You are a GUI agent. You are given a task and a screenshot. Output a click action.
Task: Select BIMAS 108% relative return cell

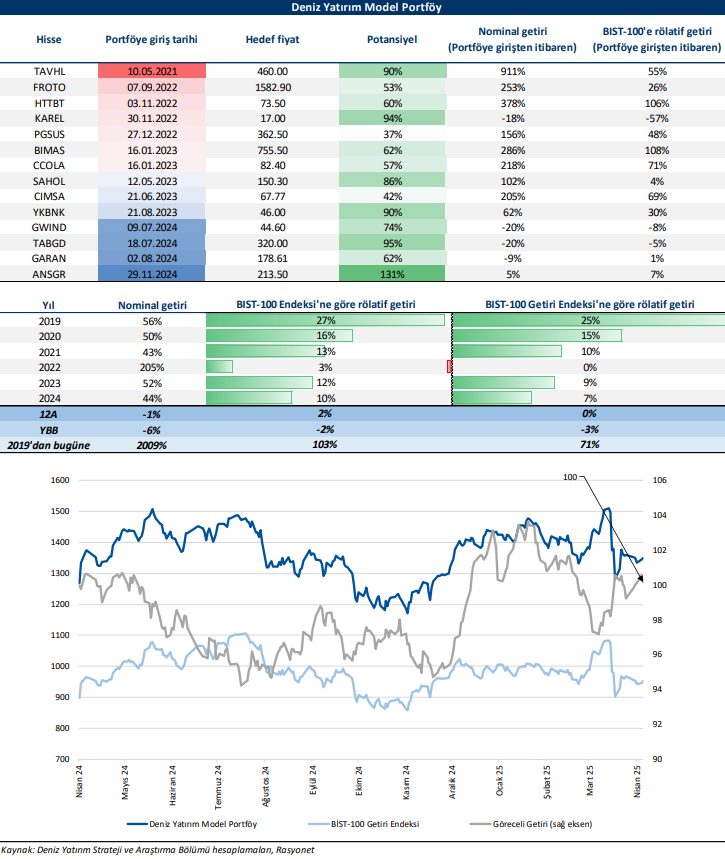(x=657, y=149)
